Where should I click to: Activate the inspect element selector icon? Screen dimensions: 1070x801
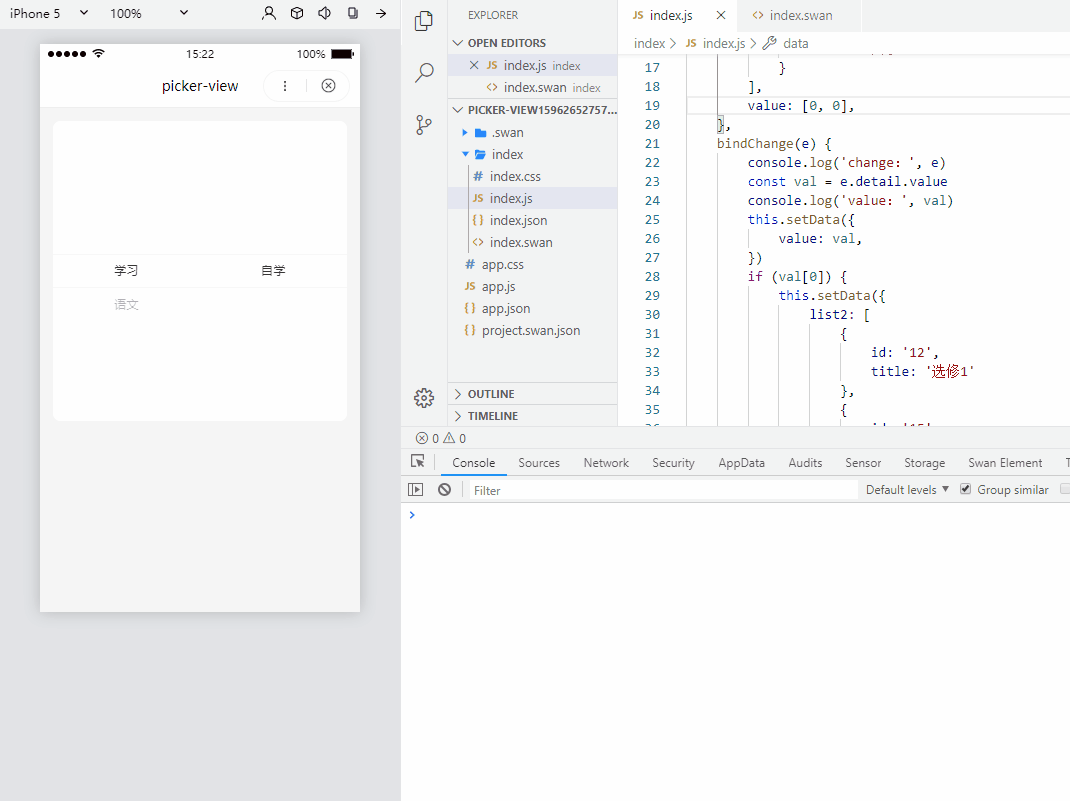pyautogui.click(x=418, y=462)
